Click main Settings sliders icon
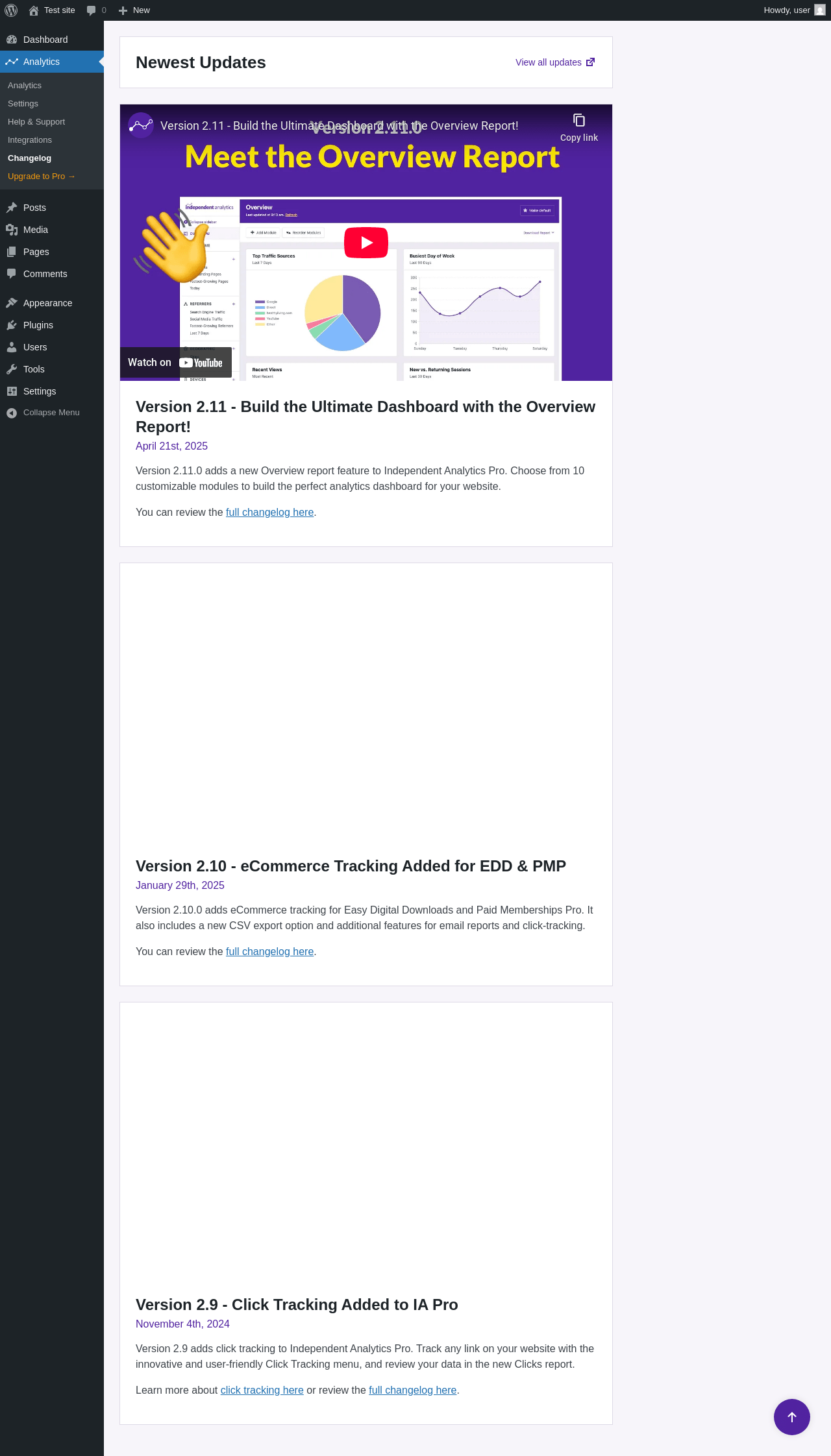 click(12, 391)
